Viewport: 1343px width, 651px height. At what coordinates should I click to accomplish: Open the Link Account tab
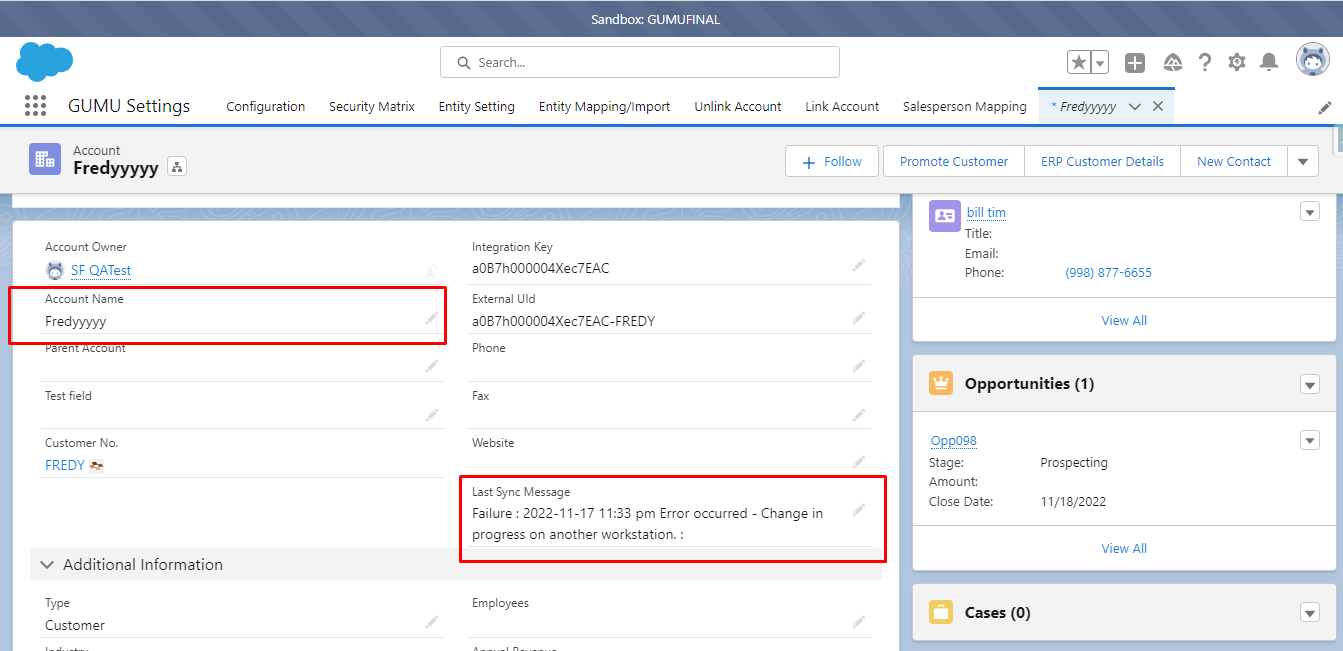842,107
